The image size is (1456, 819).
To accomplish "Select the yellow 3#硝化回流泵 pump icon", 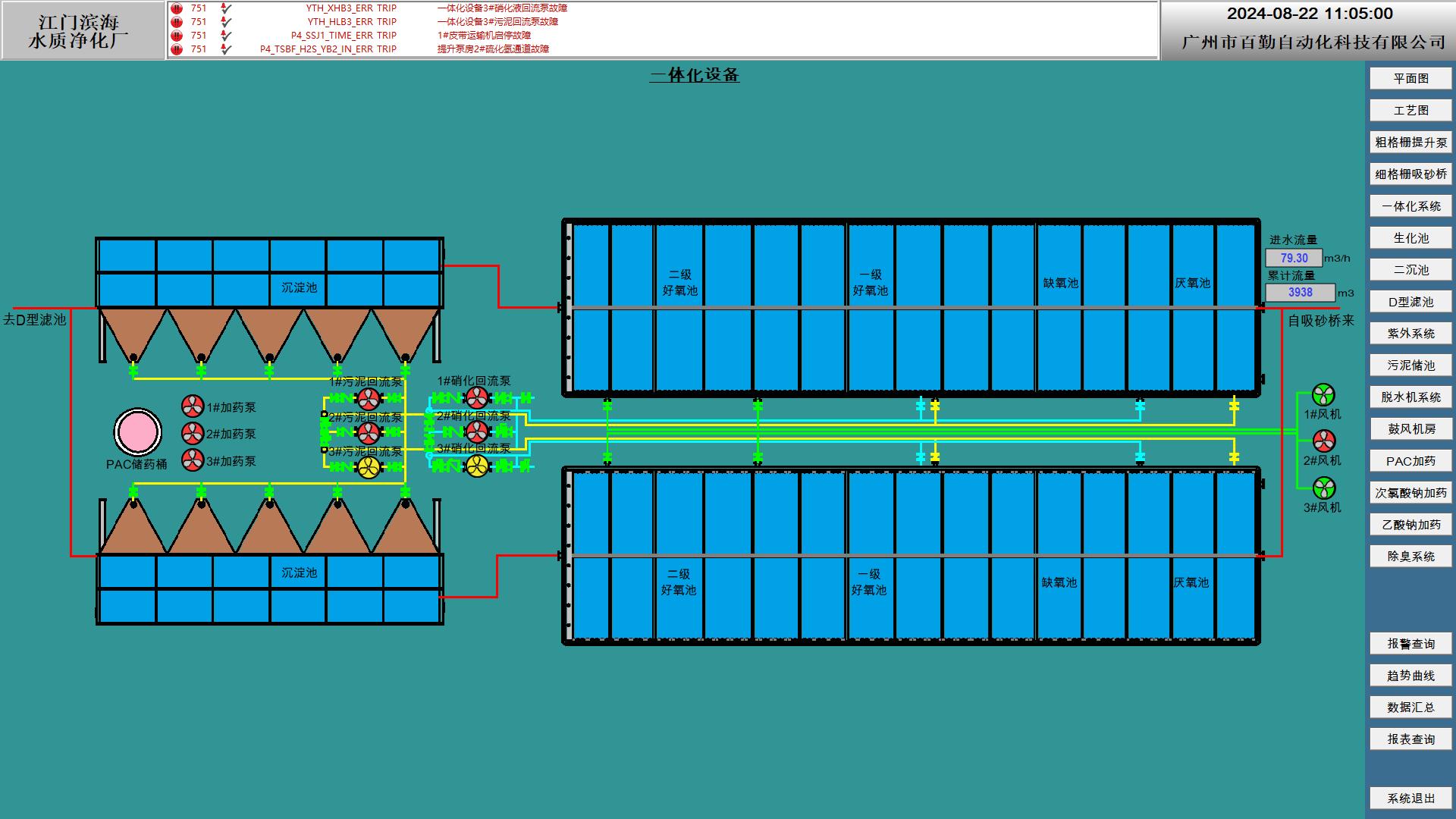I will [x=477, y=466].
